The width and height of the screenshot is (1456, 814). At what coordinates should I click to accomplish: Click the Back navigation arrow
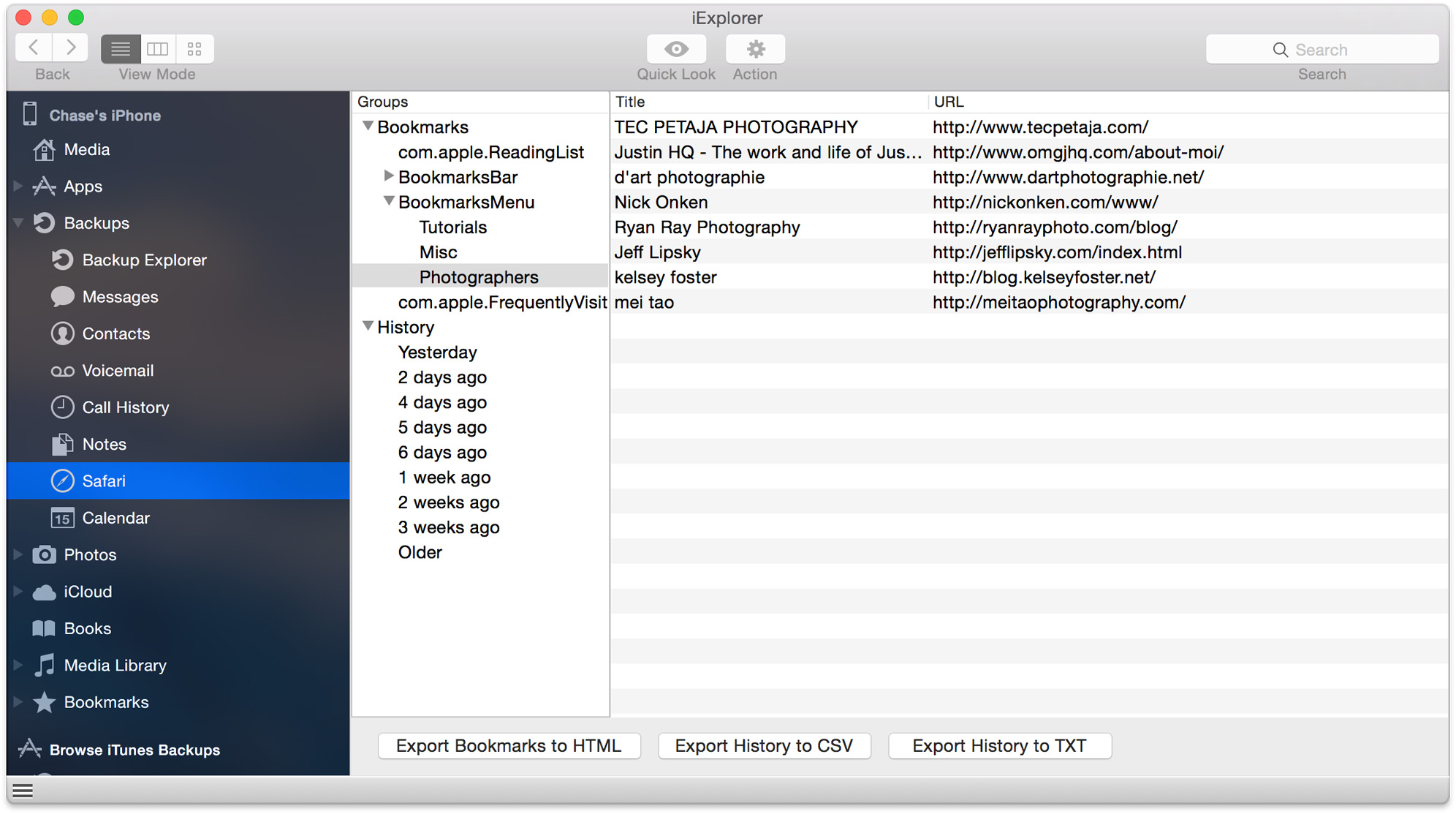[34, 48]
